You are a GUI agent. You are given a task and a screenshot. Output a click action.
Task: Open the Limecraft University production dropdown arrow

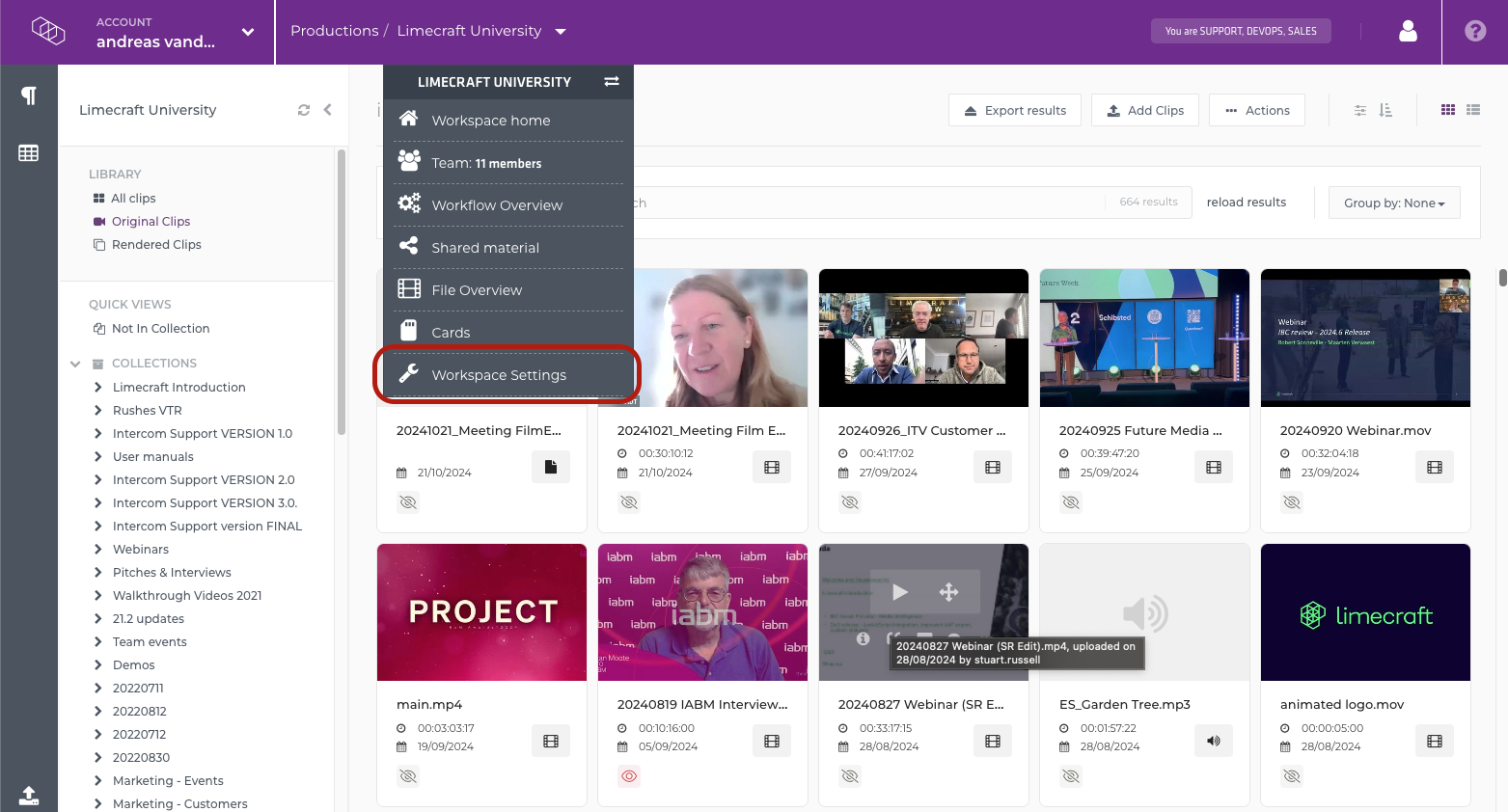pyautogui.click(x=561, y=31)
